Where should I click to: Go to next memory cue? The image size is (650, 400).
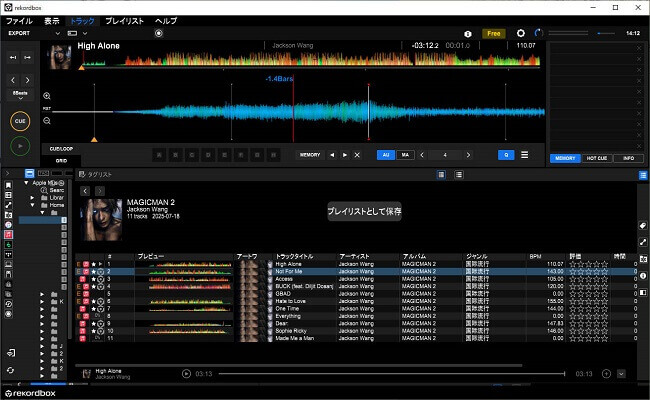(x=344, y=155)
